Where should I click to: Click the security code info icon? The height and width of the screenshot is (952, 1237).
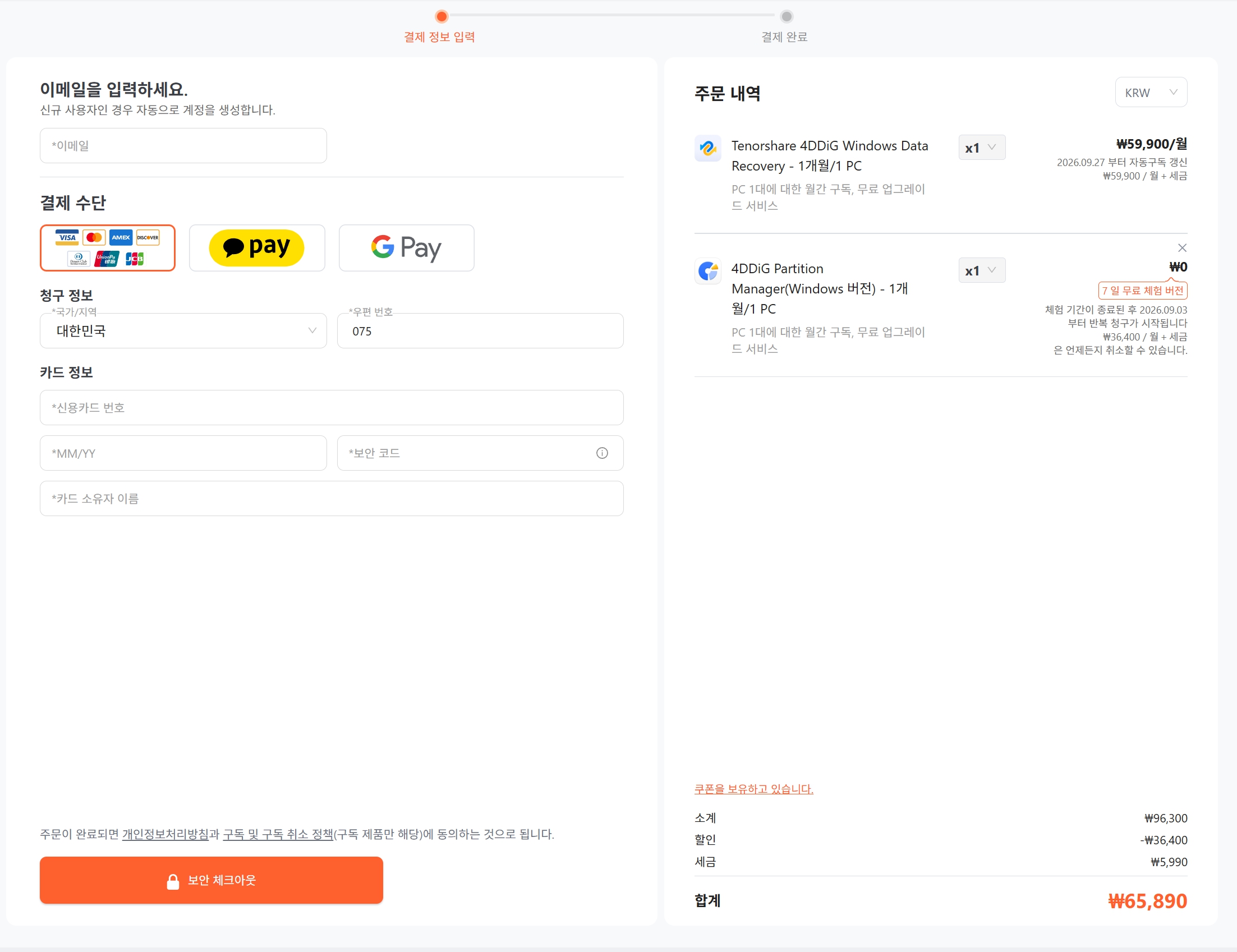click(x=602, y=453)
